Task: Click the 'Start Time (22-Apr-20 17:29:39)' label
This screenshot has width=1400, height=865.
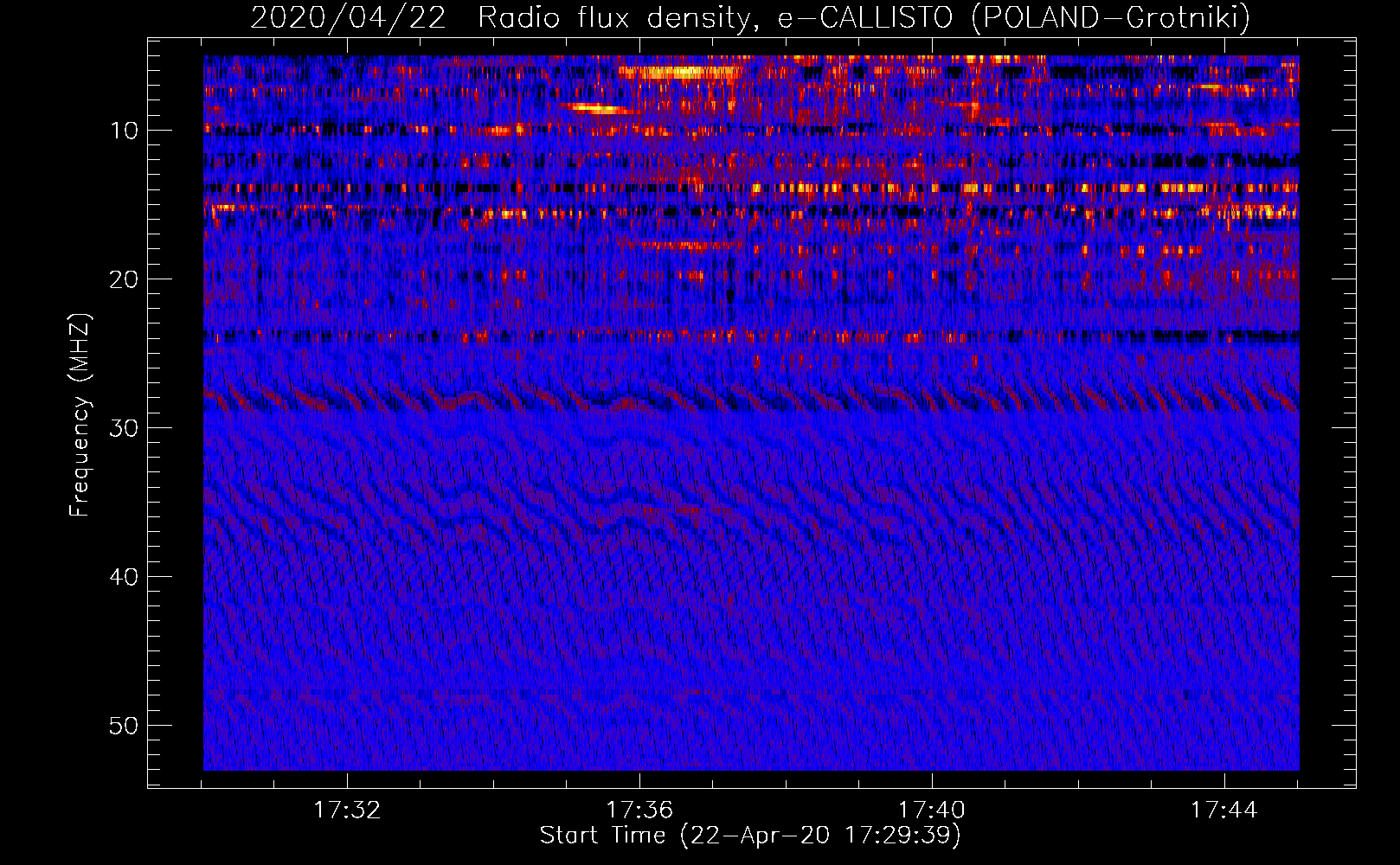Action: 750,836
